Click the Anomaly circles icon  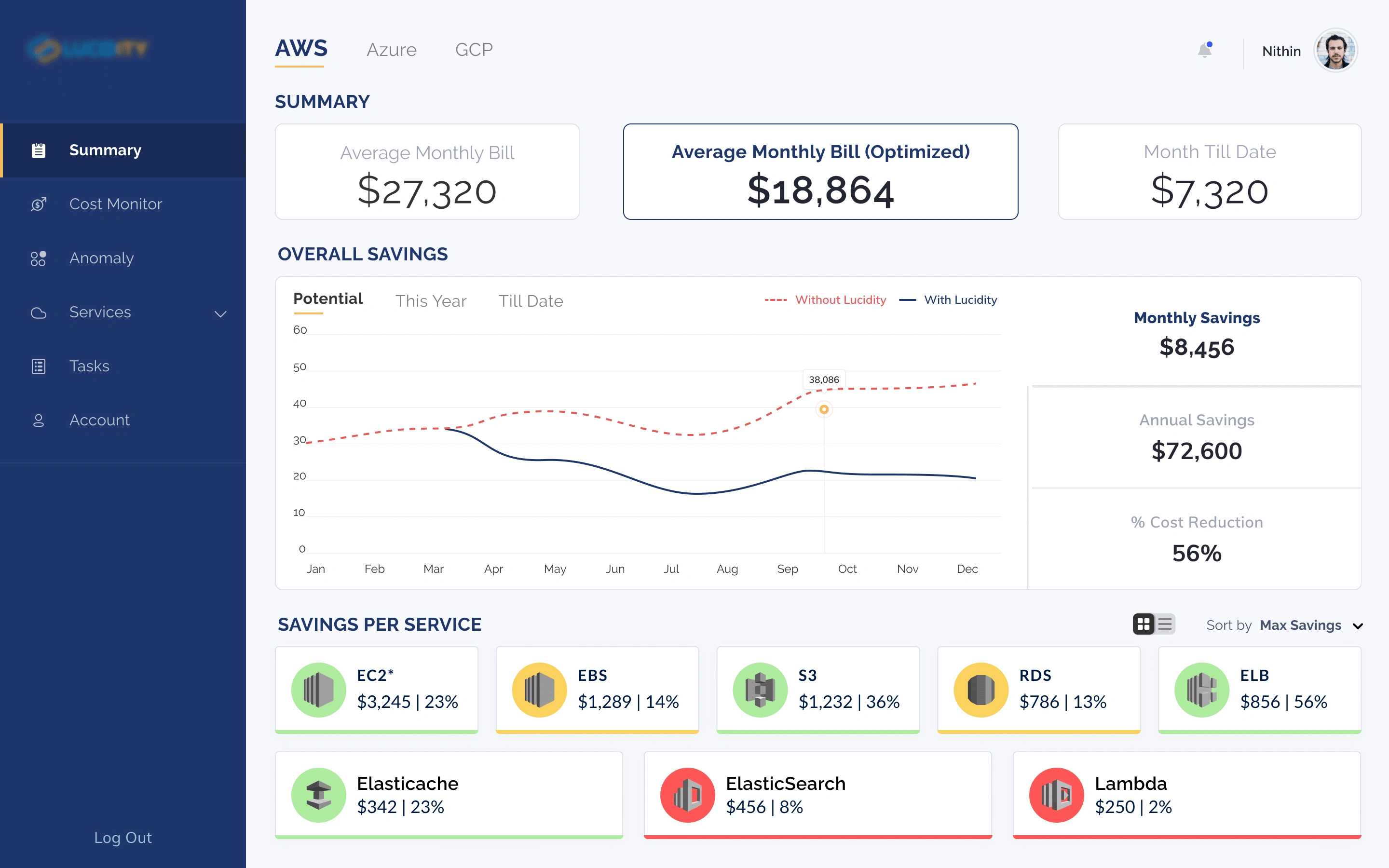39,258
